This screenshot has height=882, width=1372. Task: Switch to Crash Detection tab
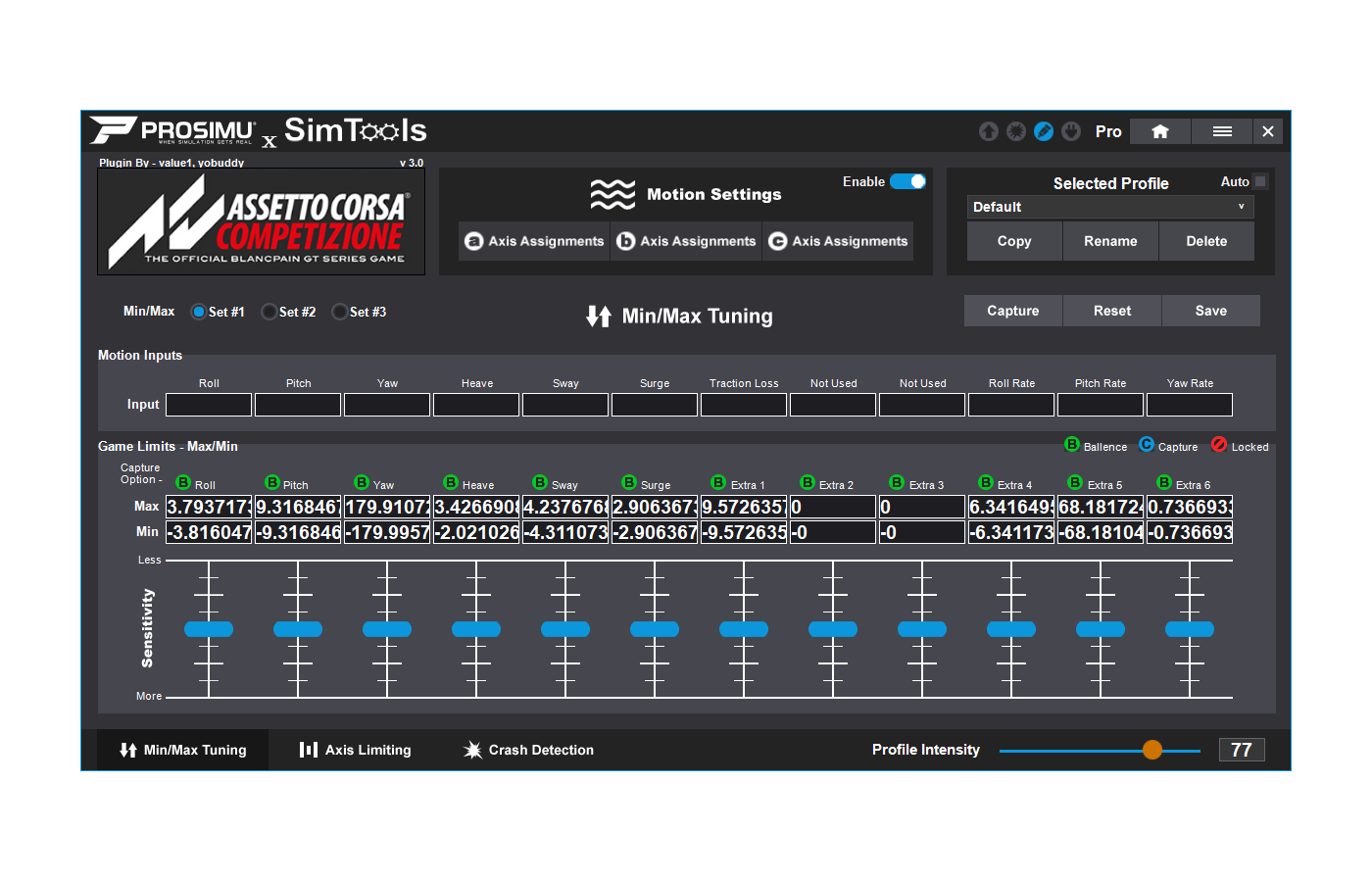(x=528, y=750)
